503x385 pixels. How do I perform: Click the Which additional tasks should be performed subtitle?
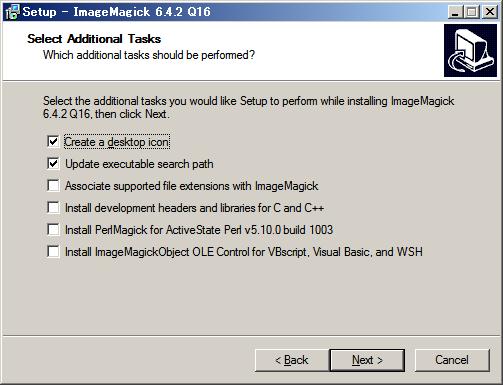149,55
